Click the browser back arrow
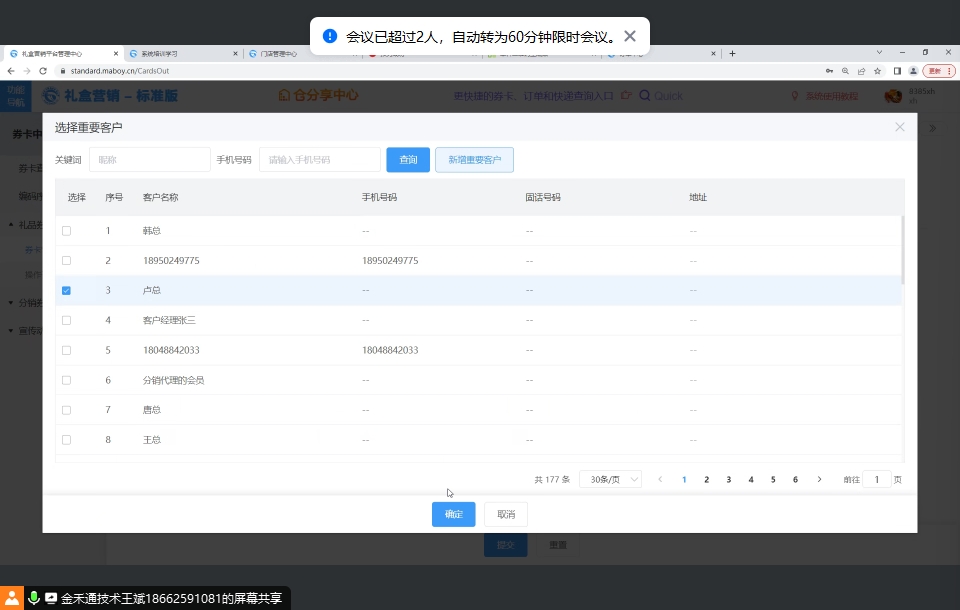 pos(11,71)
